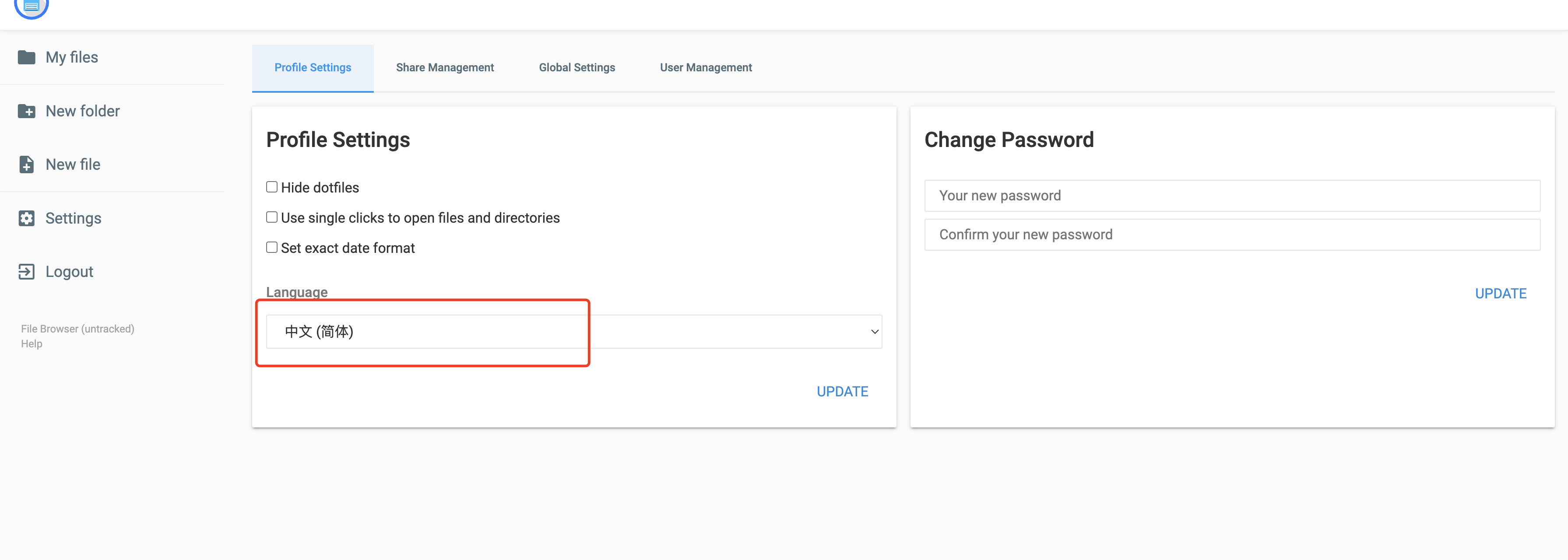
Task: Select the Profile Settings tab
Action: click(313, 67)
